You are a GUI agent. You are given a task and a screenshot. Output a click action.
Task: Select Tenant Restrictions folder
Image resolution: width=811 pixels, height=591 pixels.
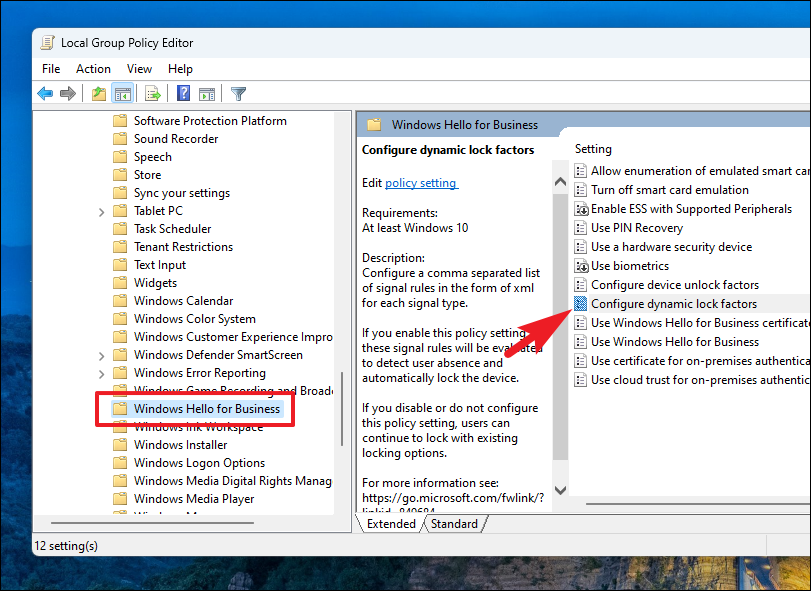(x=183, y=247)
